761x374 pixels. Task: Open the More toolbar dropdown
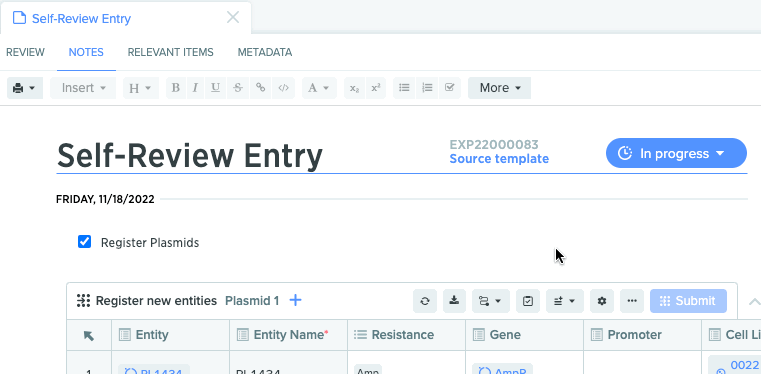(499, 88)
